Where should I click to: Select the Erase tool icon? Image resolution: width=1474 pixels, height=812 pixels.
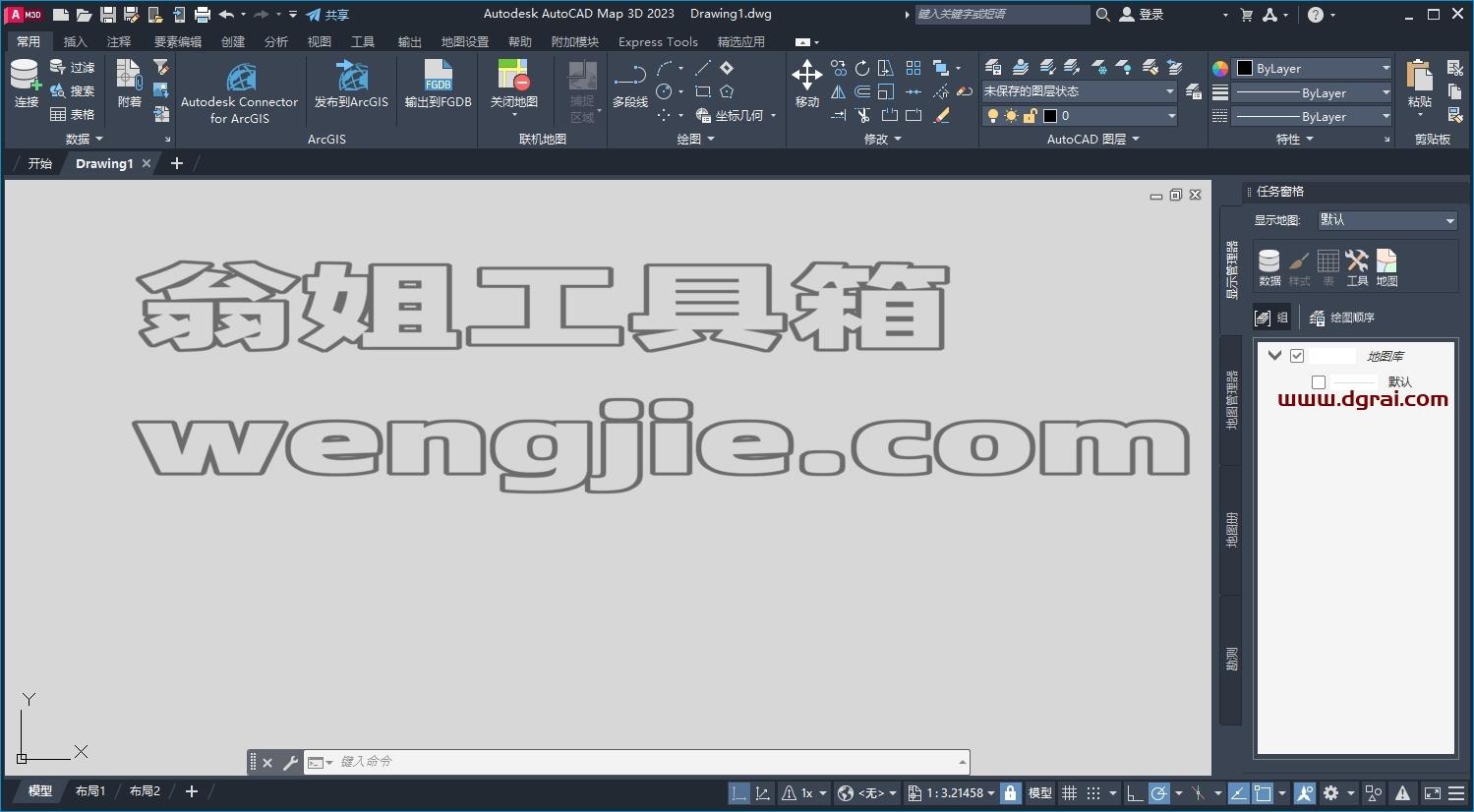tap(941, 115)
